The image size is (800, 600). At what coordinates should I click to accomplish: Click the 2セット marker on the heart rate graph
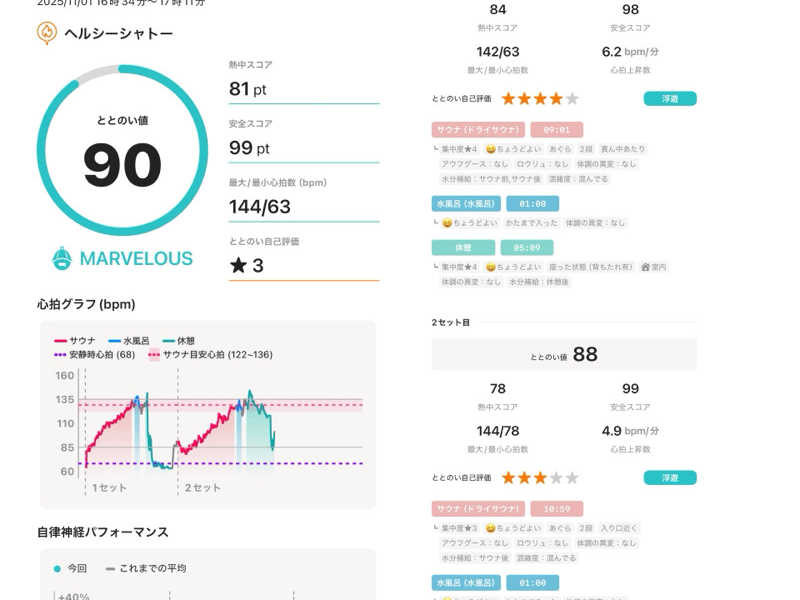[x=202, y=487]
